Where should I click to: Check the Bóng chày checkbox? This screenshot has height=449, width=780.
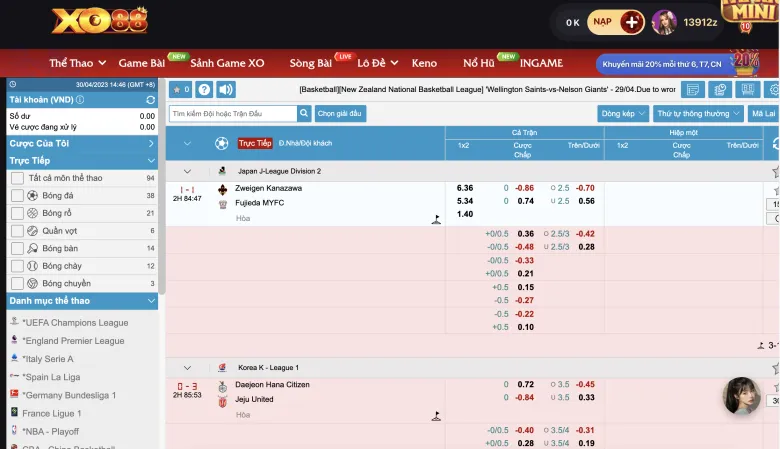17,266
